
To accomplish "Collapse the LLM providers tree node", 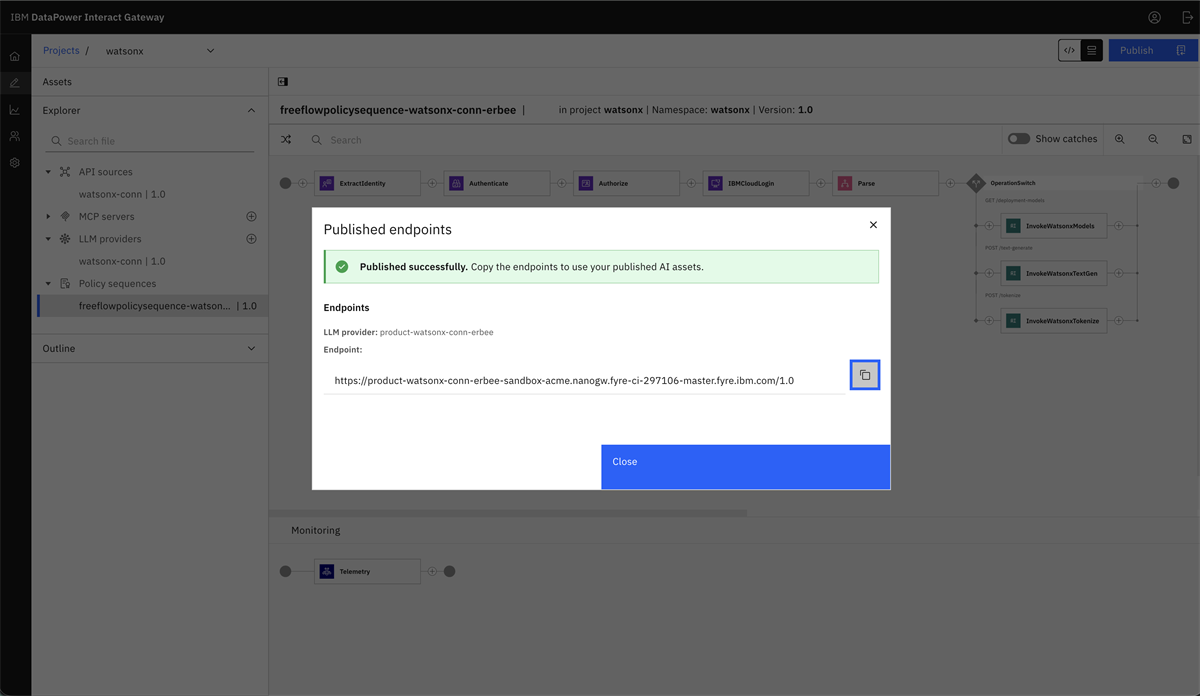I will pyautogui.click(x=48, y=239).
